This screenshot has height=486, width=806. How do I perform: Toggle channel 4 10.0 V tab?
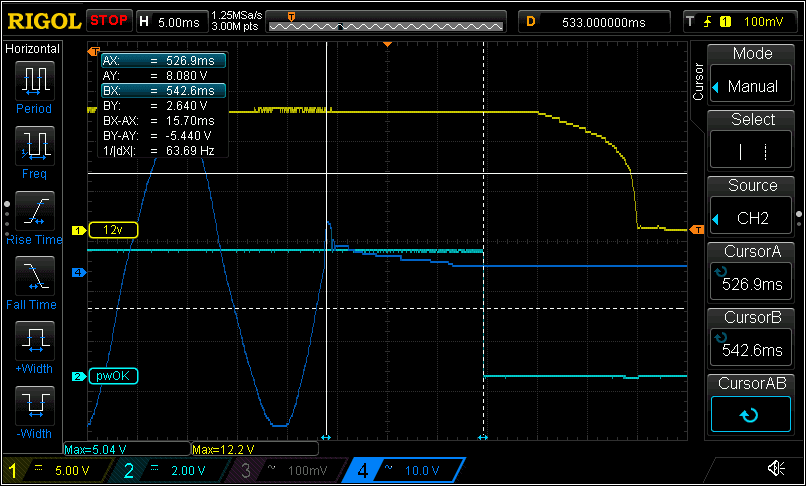[x=404, y=470]
